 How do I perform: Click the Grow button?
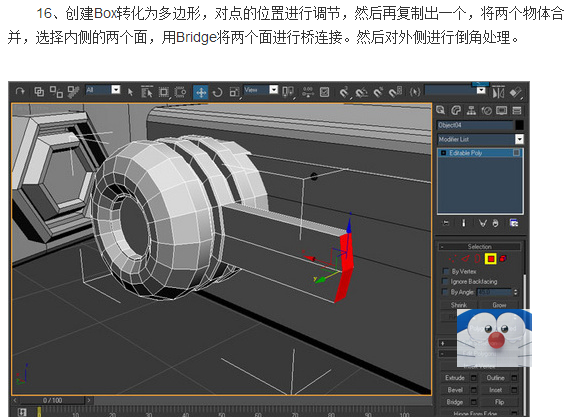[x=499, y=305]
